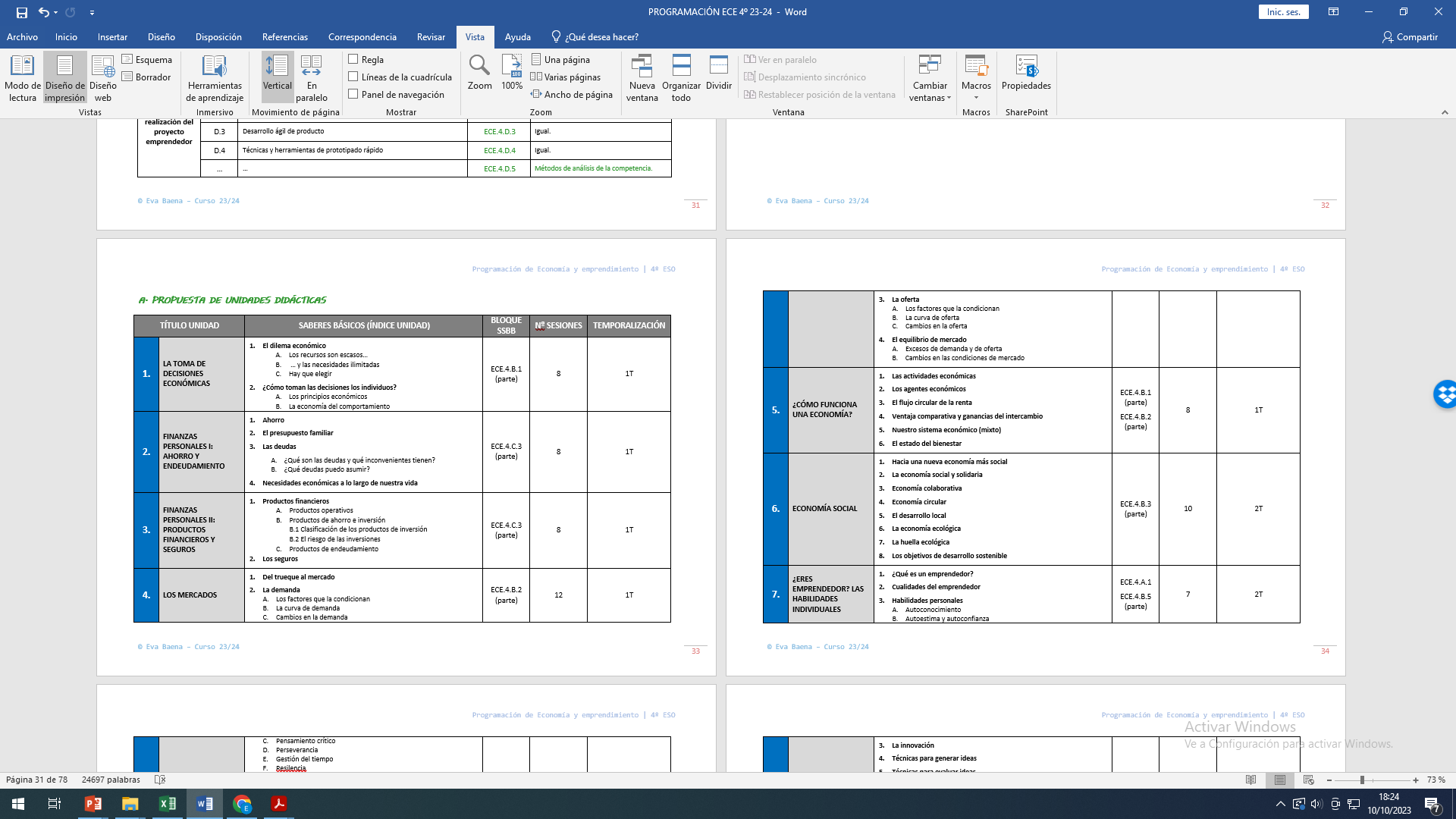Switch to the Disposición tab
1456x819 pixels.
(218, 36)
